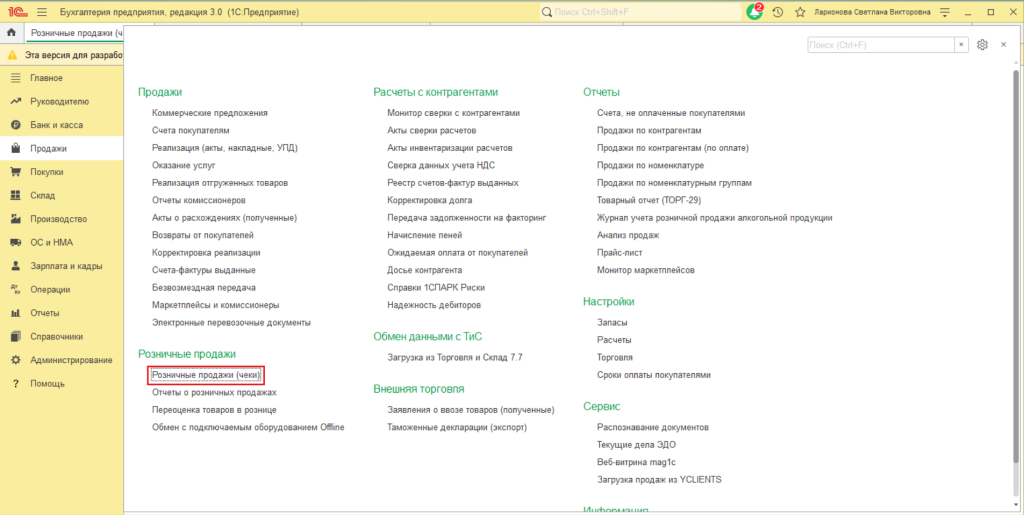Click the favorites star icon

point(800,12)
